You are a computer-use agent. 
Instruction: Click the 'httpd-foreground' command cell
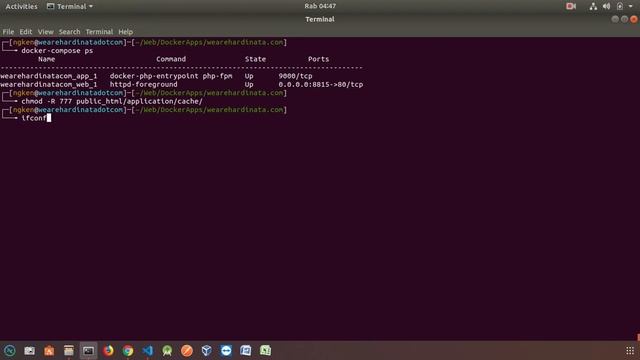tap(144, 84)
